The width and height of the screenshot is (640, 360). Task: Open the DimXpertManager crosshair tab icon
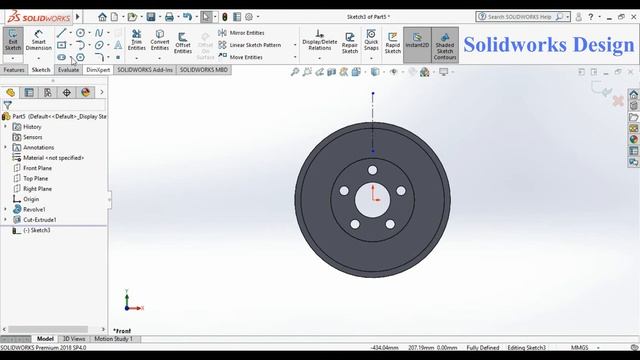click(67, 92)
